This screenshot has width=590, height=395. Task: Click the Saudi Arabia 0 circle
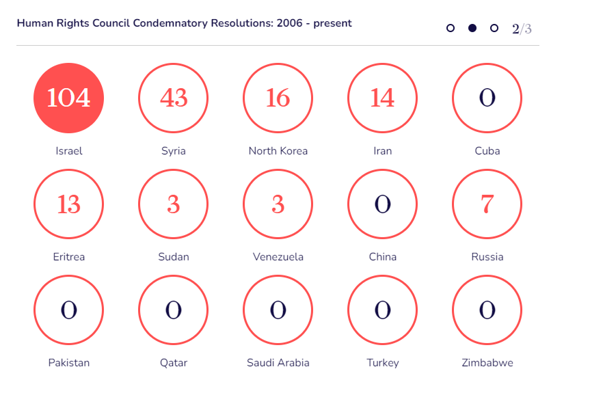(x=278, y=310)
